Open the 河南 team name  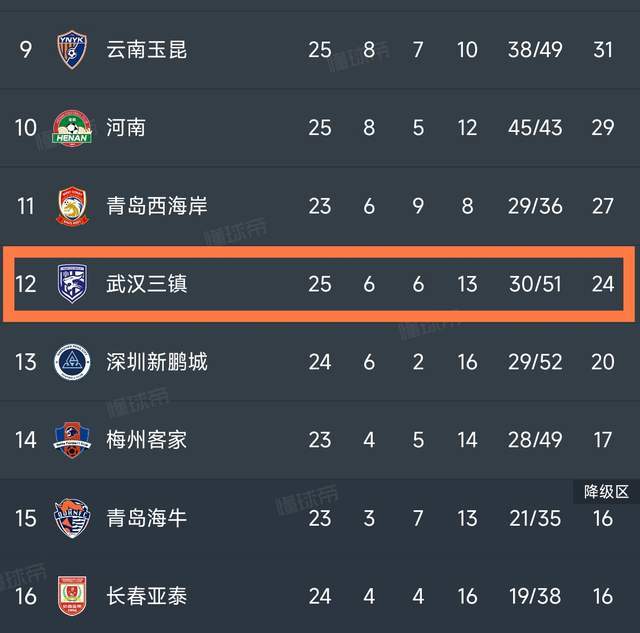127,127
